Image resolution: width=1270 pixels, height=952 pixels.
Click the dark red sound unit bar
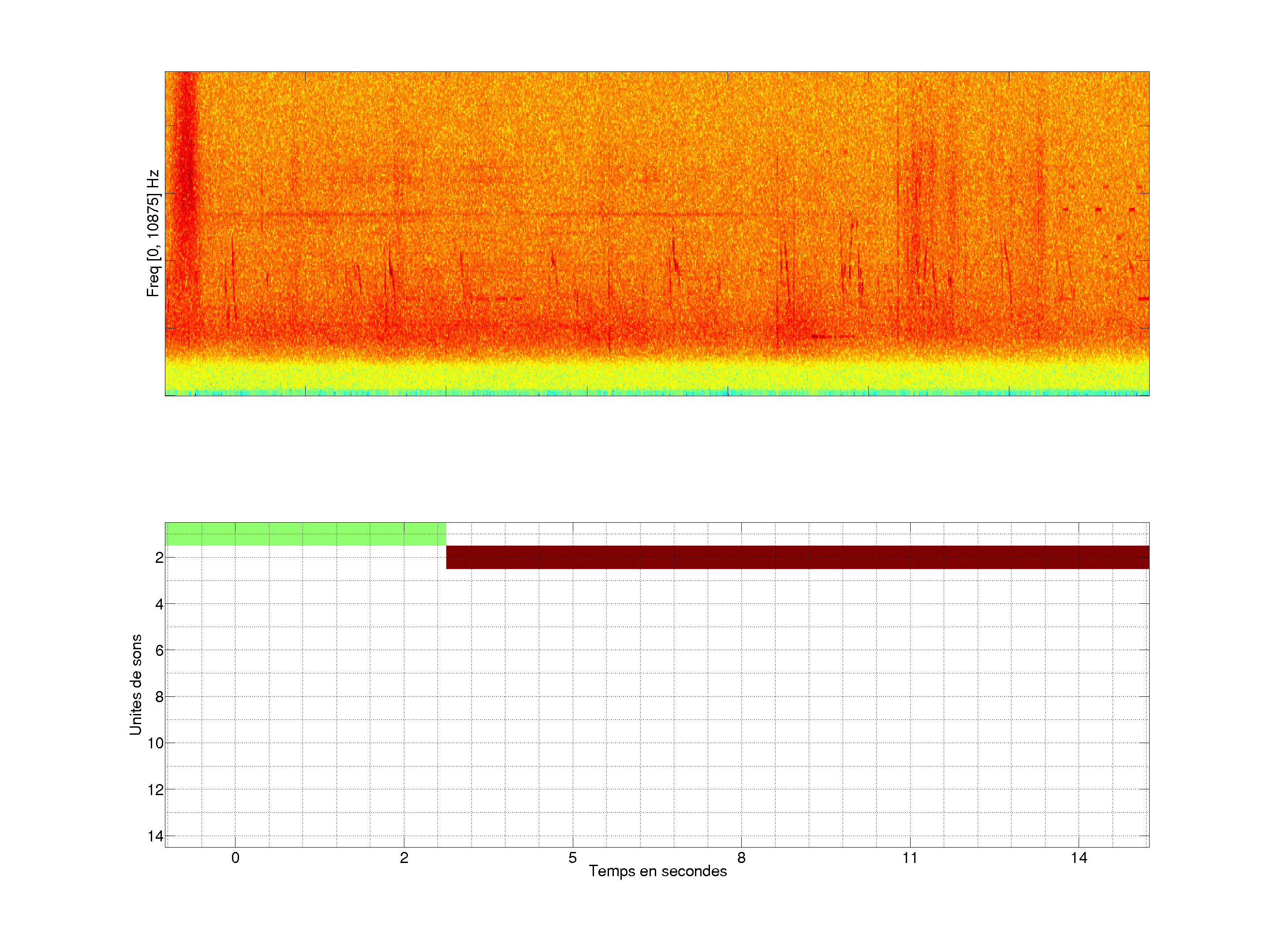(797, 557)
